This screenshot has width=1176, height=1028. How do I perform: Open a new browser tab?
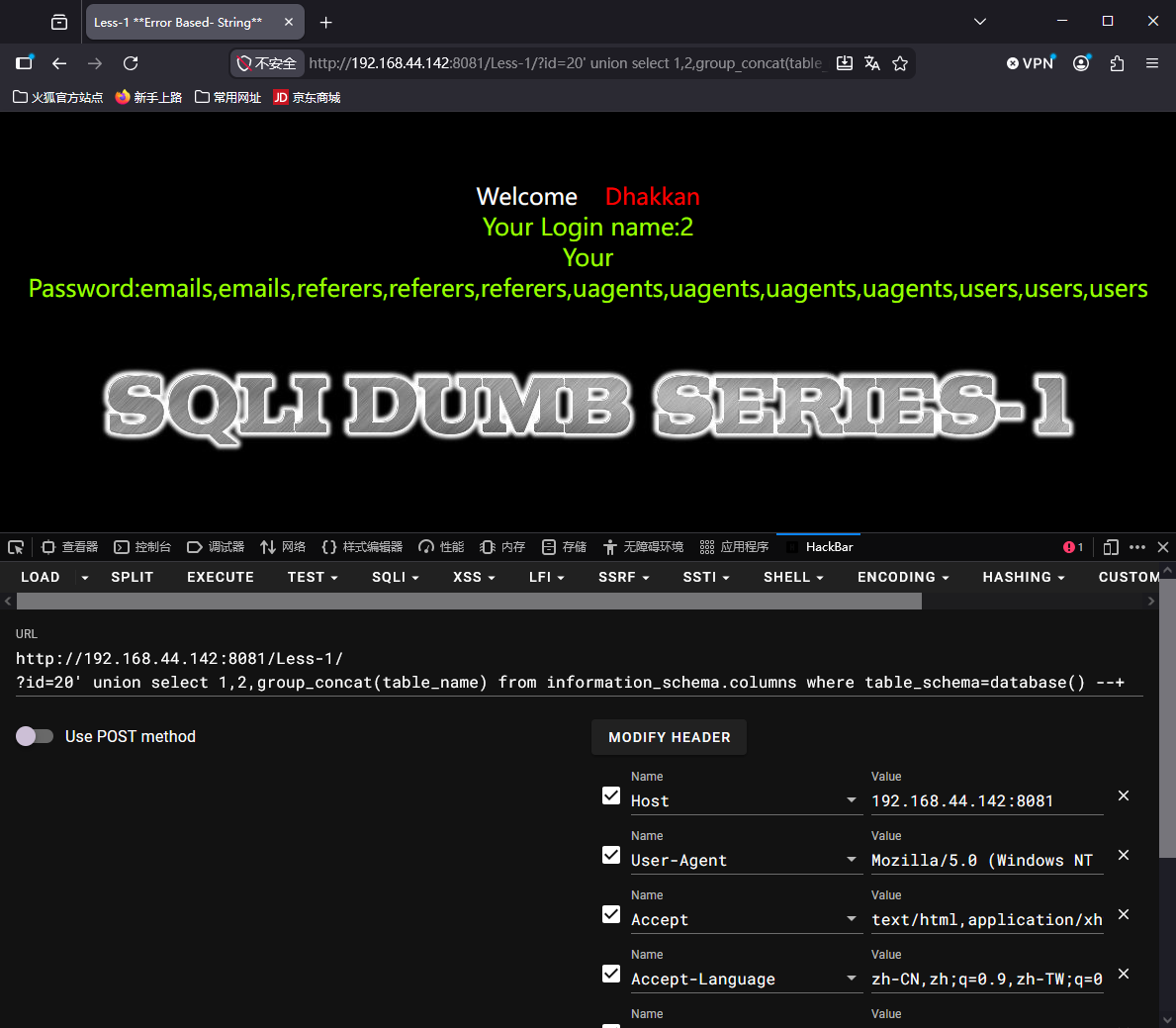325,23
